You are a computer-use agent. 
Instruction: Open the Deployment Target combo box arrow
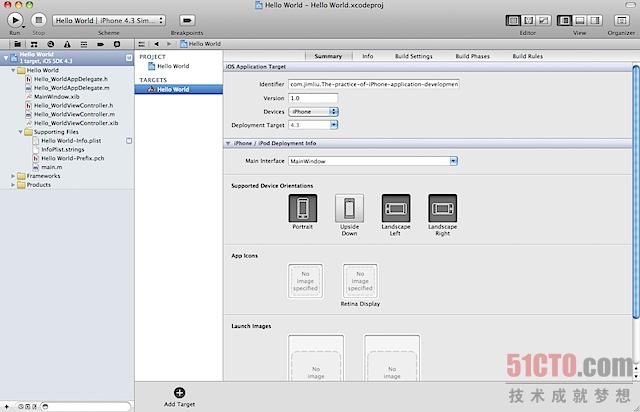(334, 125)
